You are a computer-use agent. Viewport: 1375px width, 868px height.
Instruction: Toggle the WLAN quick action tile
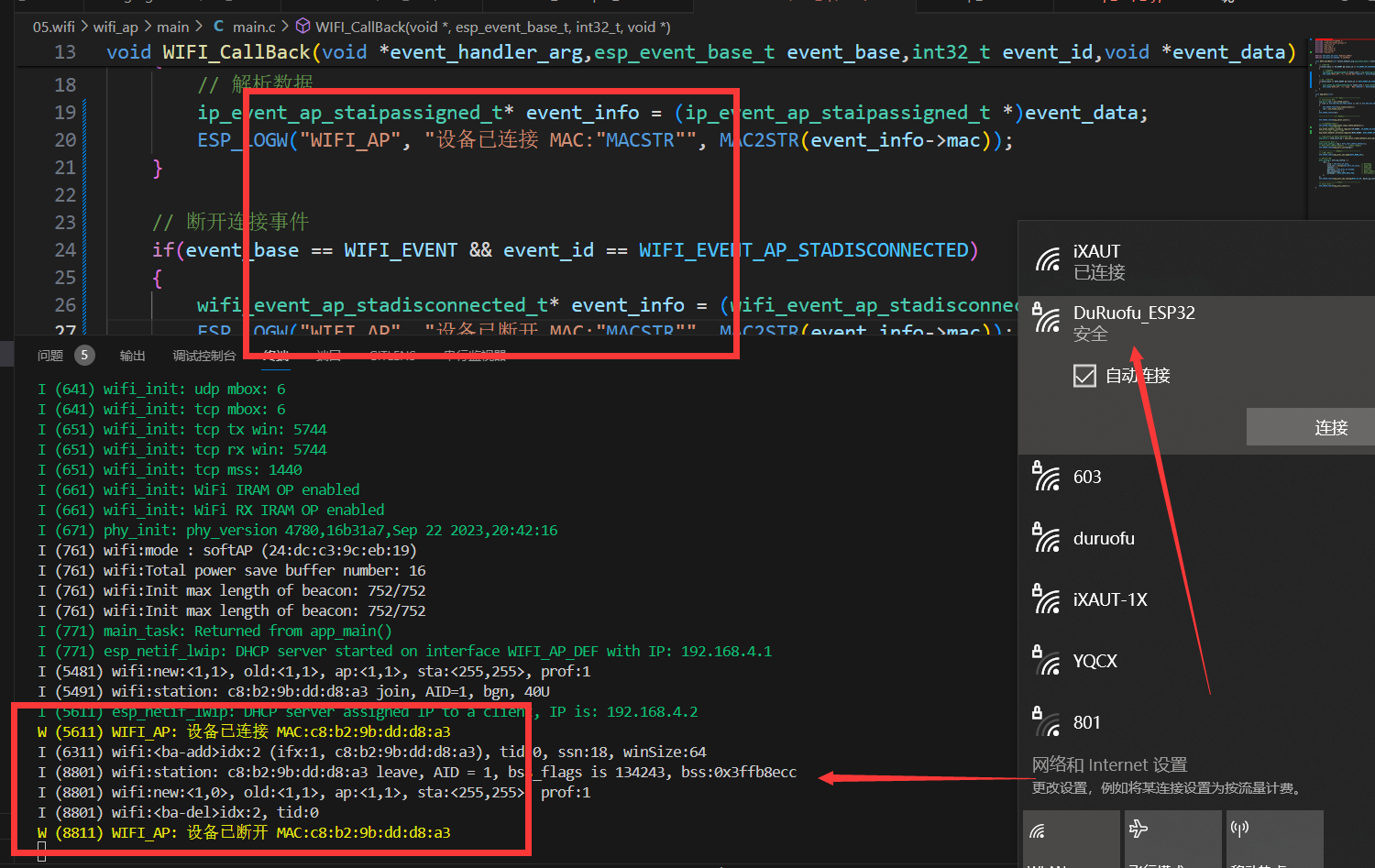tap(1070, 837)
